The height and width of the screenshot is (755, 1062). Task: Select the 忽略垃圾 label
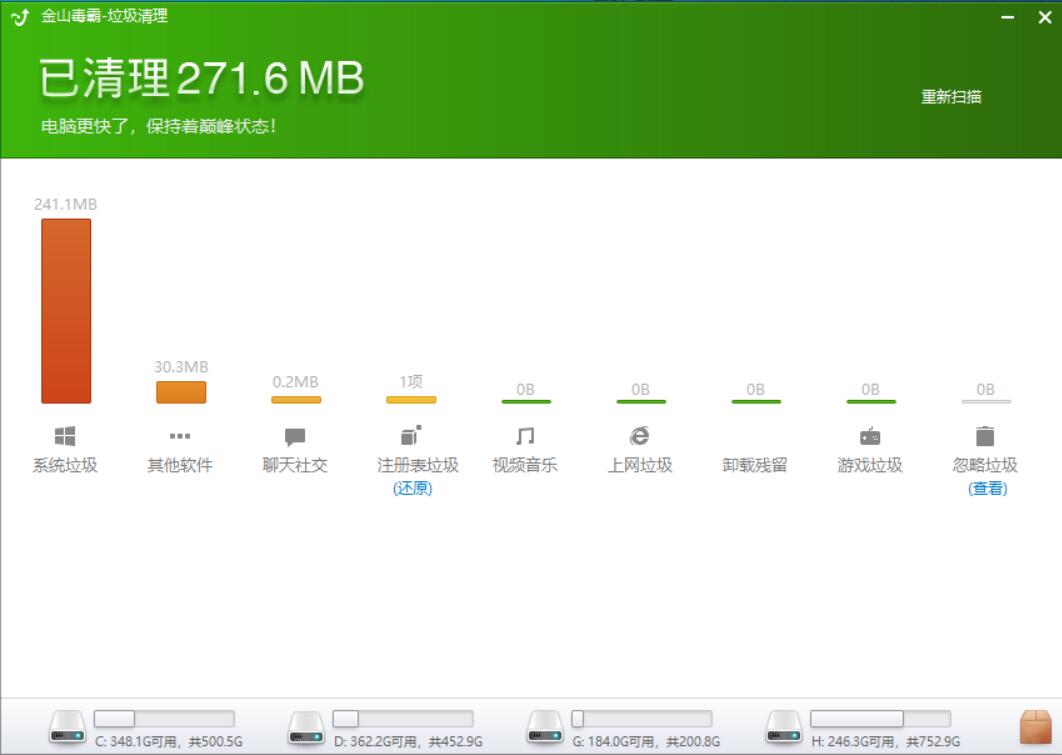(x=985, y=465)
